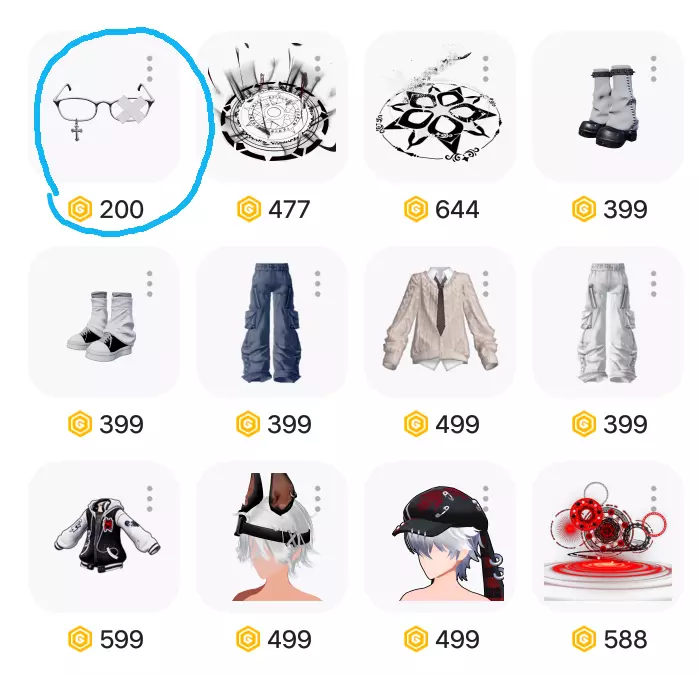
Task: Select the red glowing portal effect thumbnail
Action: (x=608, y=537)
